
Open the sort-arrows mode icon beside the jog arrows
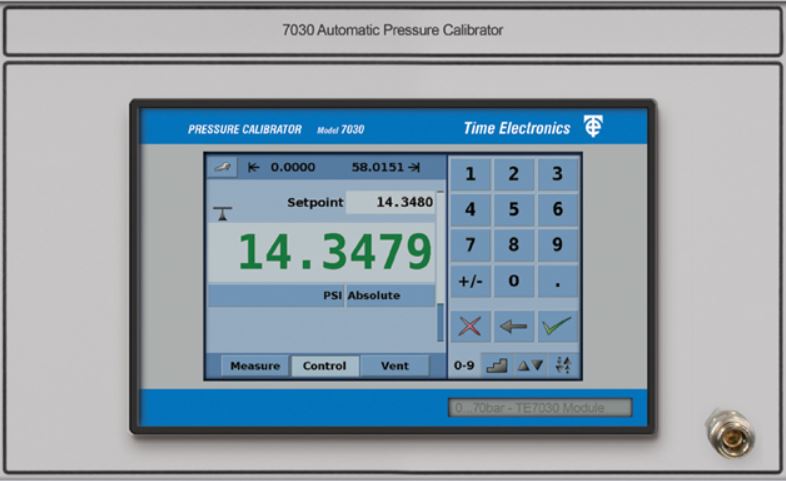pyautogui.click(x=563, y=365)
